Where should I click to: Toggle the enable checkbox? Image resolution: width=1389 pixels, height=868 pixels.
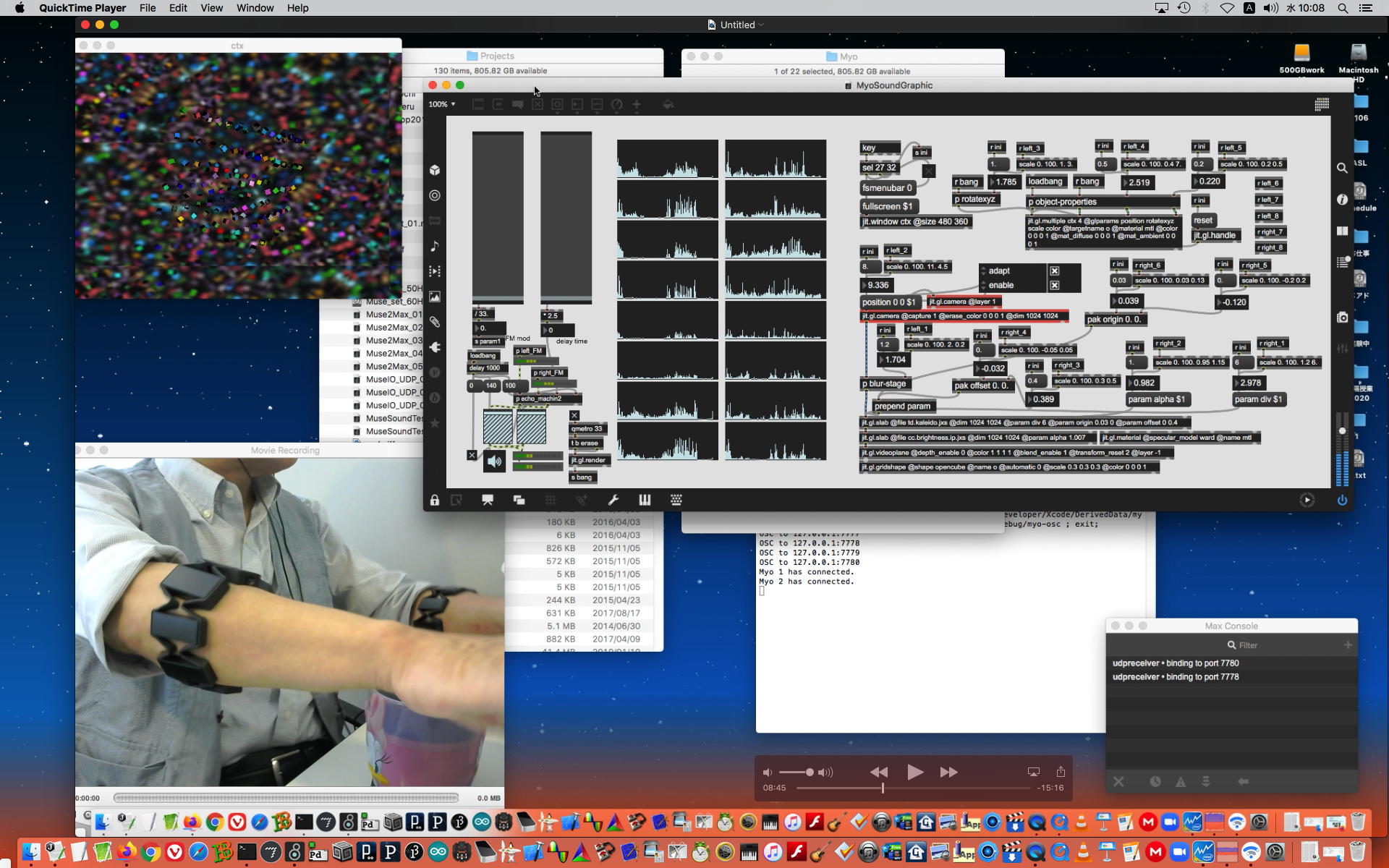[x=1055, y=285]
